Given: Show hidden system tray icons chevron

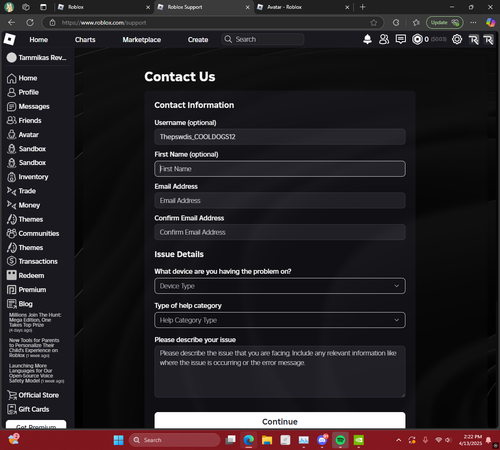Looking at the screenshot, I should (398, 440).
